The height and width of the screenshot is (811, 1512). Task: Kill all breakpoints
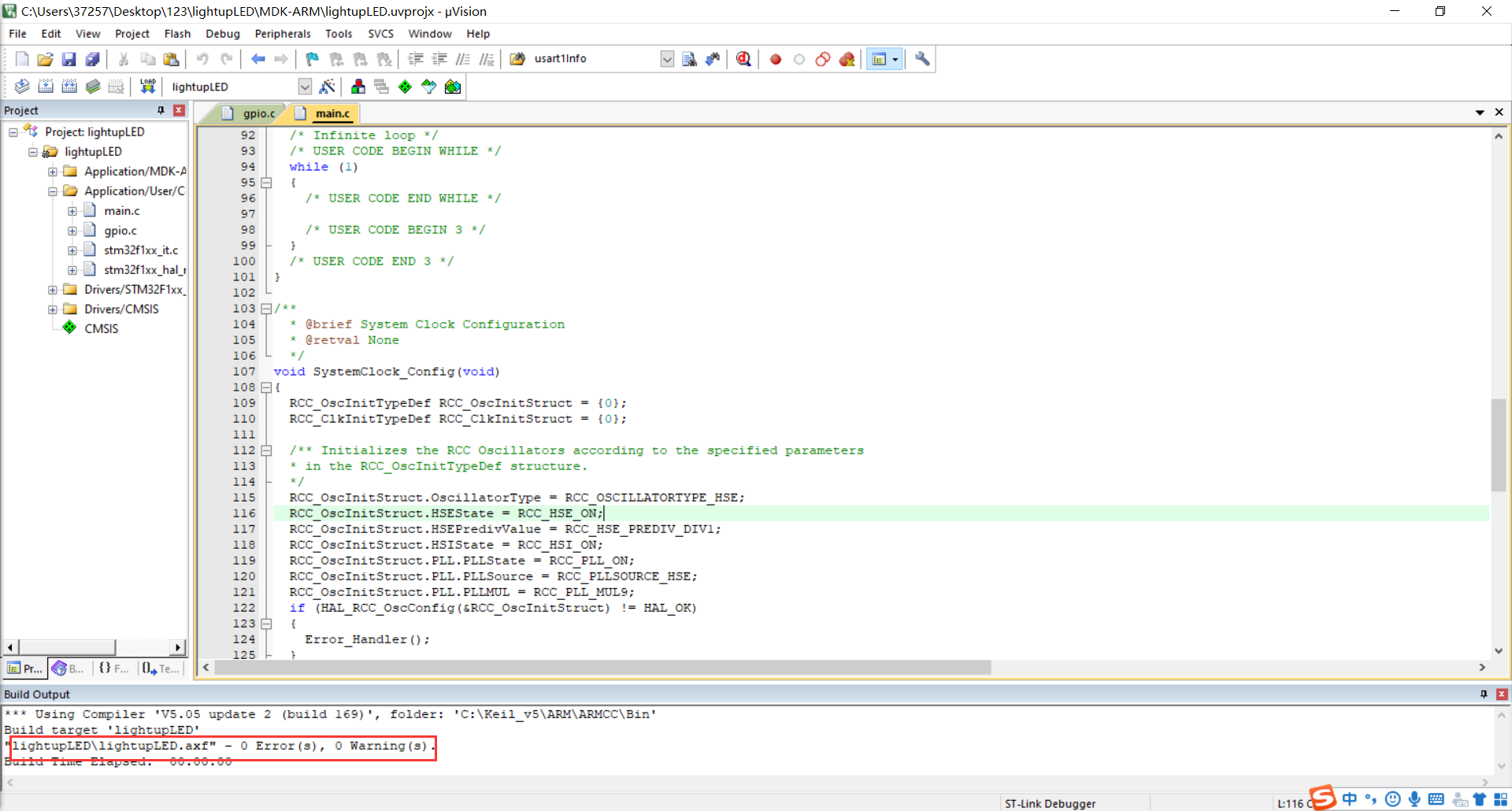coord(847,59)
